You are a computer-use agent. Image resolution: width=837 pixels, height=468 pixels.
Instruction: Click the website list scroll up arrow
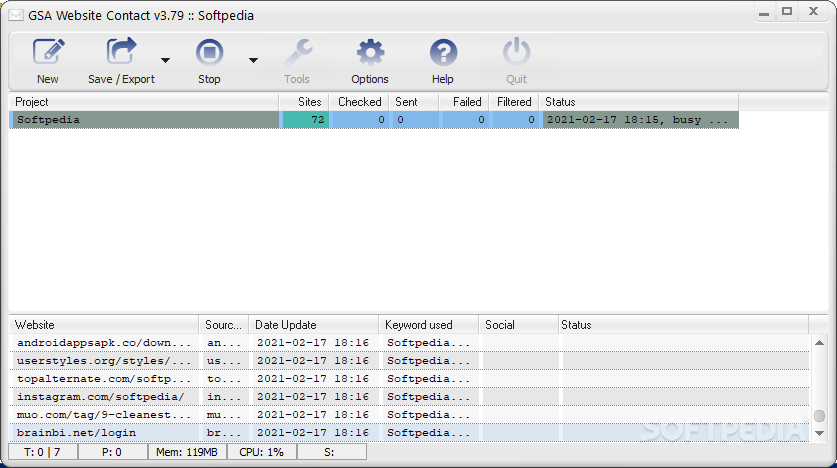point(819,343)
